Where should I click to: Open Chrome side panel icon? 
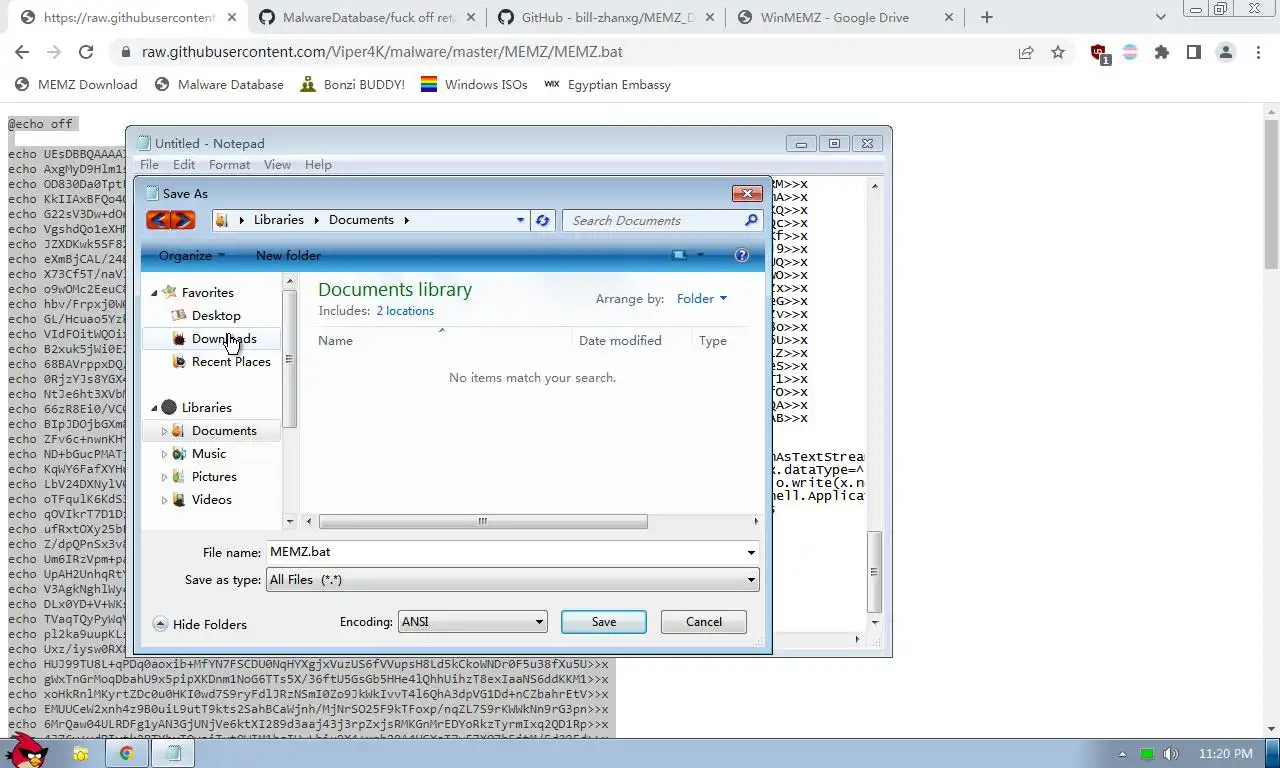[x=1193, y=52]
